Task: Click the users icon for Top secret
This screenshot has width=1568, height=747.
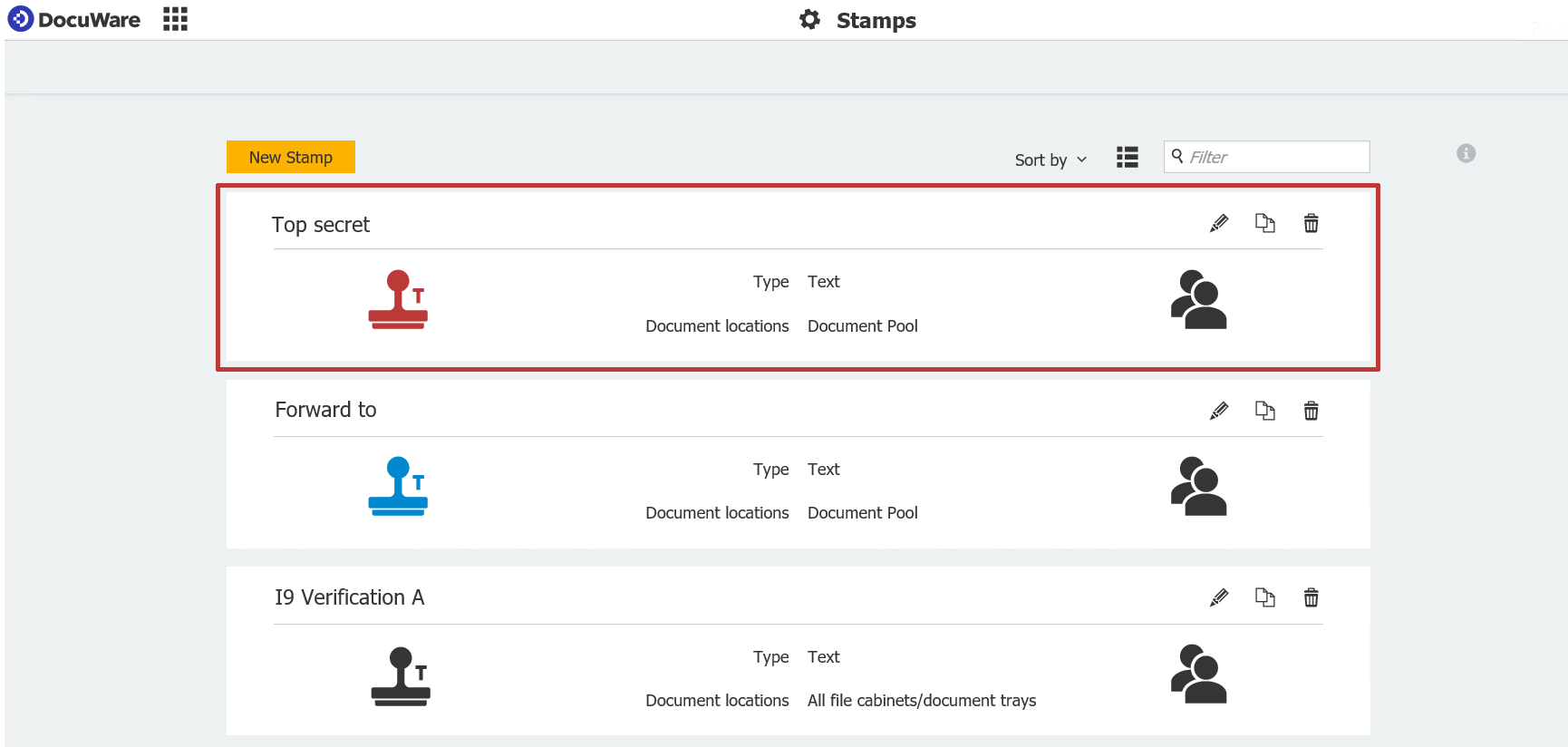Action: pyautogui.click(x=1198, y=299)
